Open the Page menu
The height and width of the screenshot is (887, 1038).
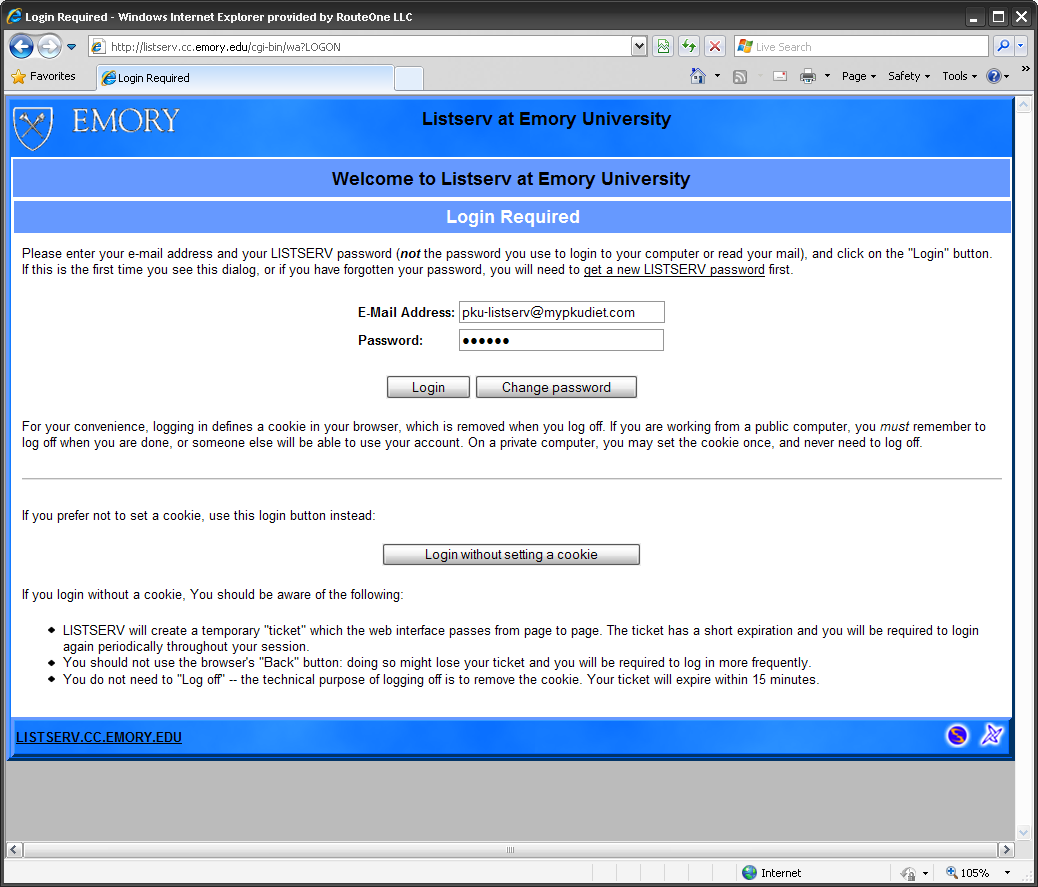[859, 76]
